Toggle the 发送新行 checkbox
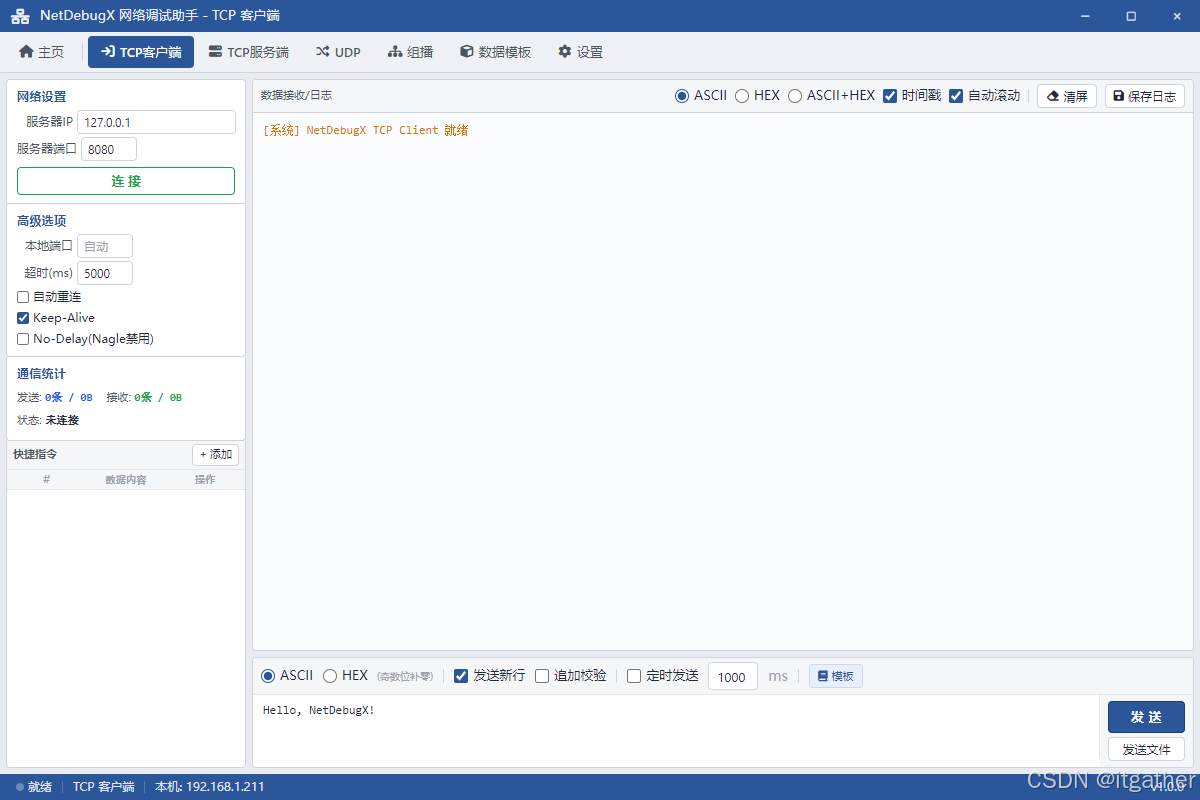The height and width of the screenshot is (800, 1200). (x=461, y=676)
